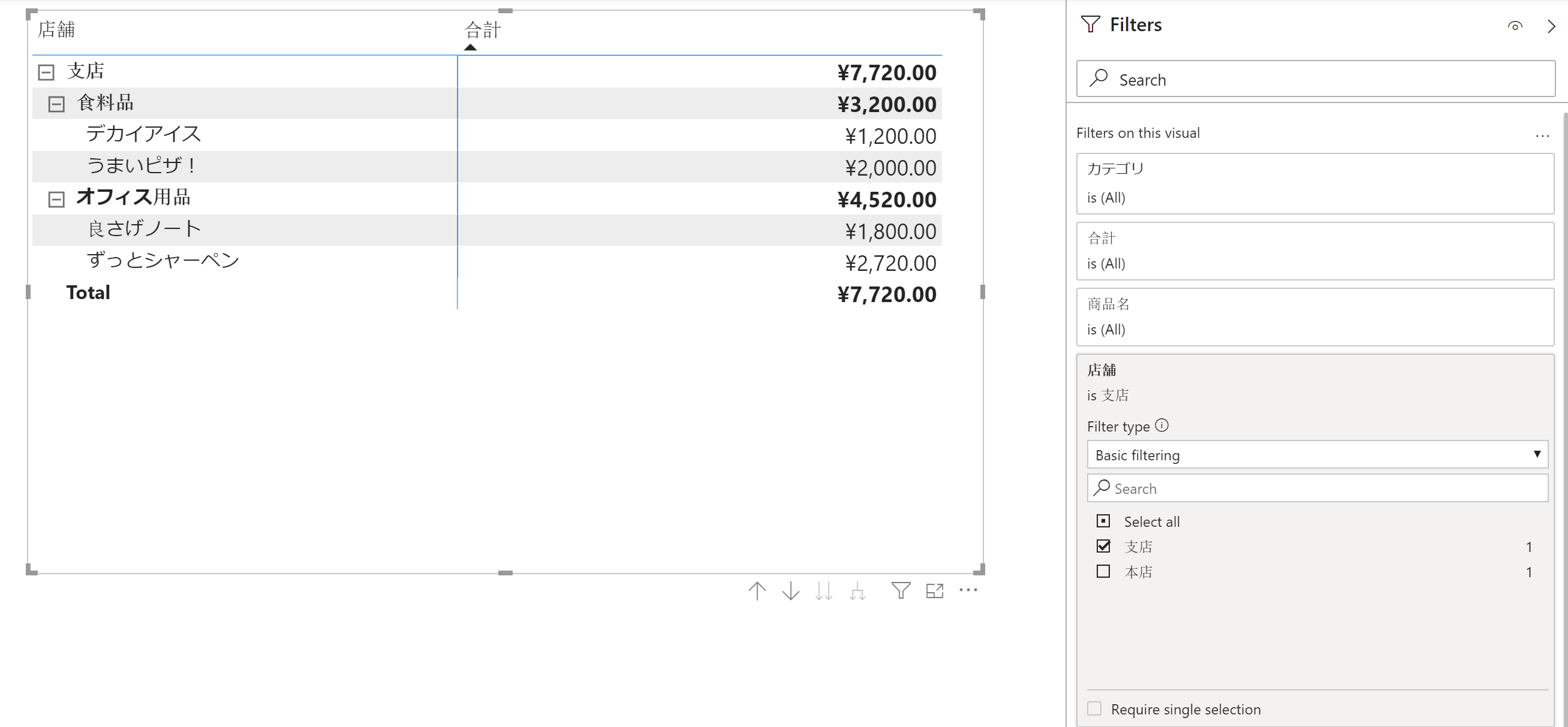Expand the カテゴリ filter card
This screenshot has width=1568, height=727.
click(x=1315, y=183)
